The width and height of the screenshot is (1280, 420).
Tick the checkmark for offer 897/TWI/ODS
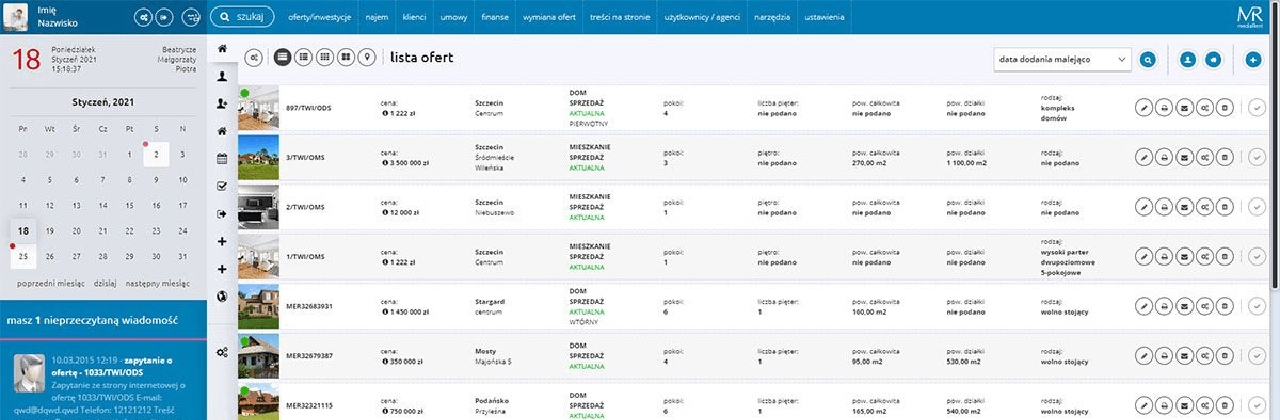coord(1258,108)
